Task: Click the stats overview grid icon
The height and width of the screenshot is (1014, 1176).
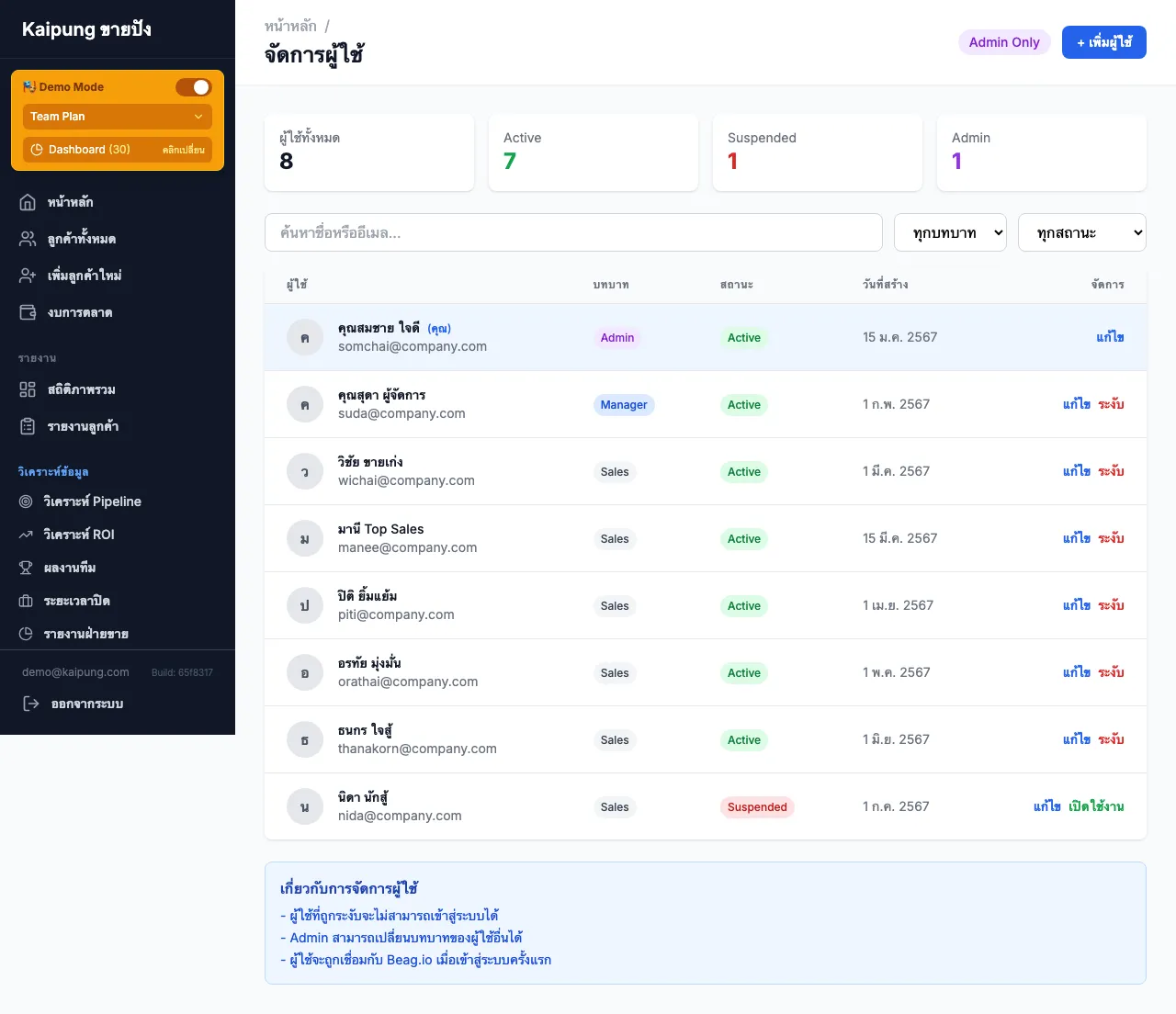Action: point(28,389)
